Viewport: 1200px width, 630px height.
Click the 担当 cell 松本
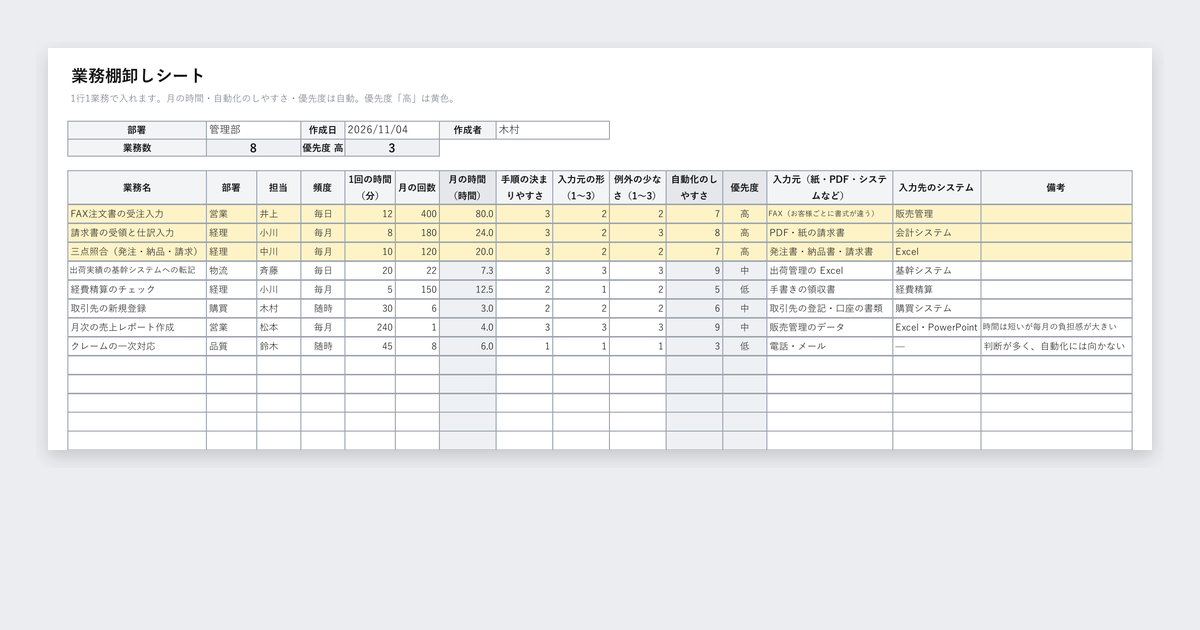[x=278, y=328]
